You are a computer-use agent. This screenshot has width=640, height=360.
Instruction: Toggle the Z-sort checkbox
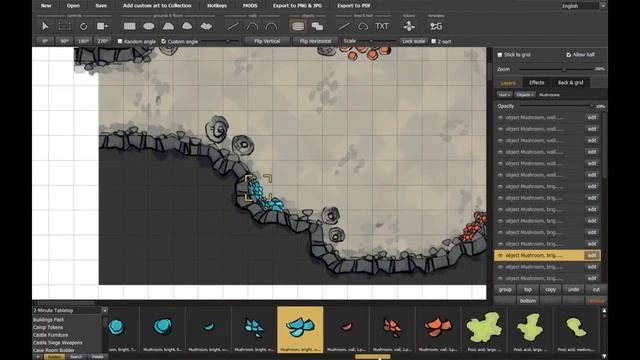point(433,41)
